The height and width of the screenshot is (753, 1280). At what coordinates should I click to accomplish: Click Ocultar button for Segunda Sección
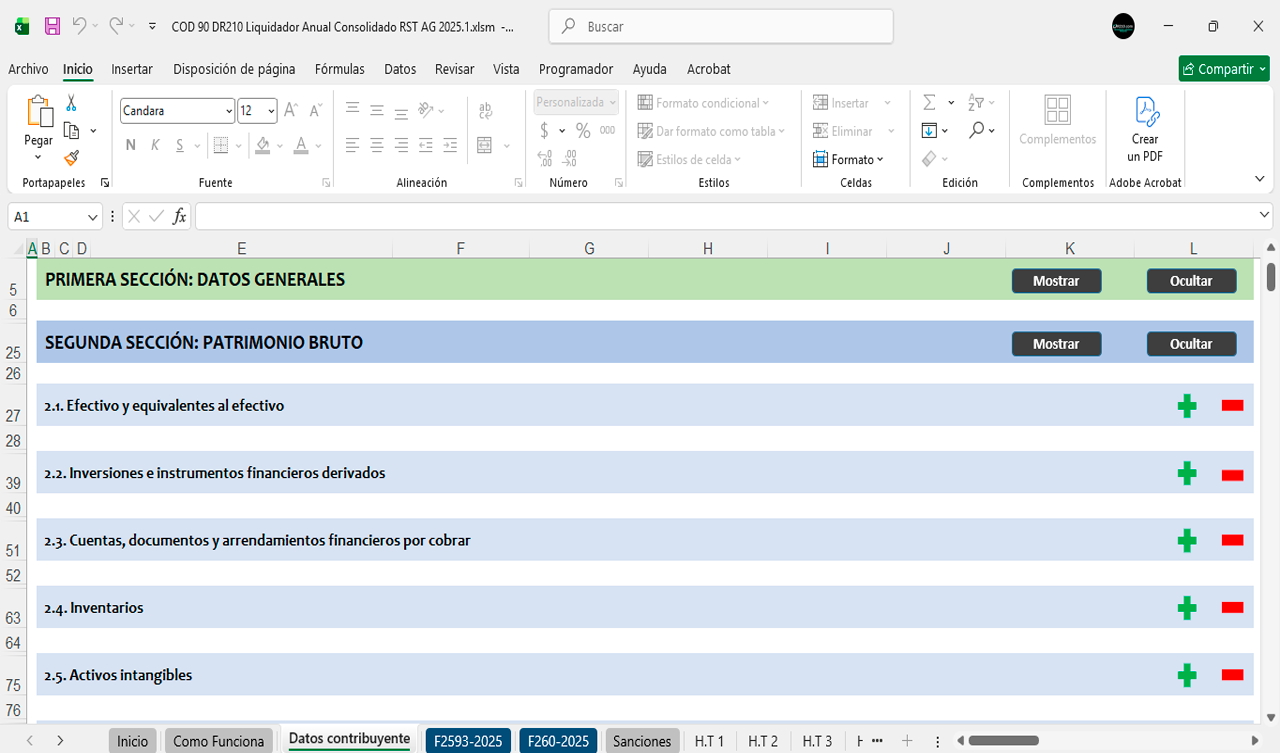pos(1191,344)
